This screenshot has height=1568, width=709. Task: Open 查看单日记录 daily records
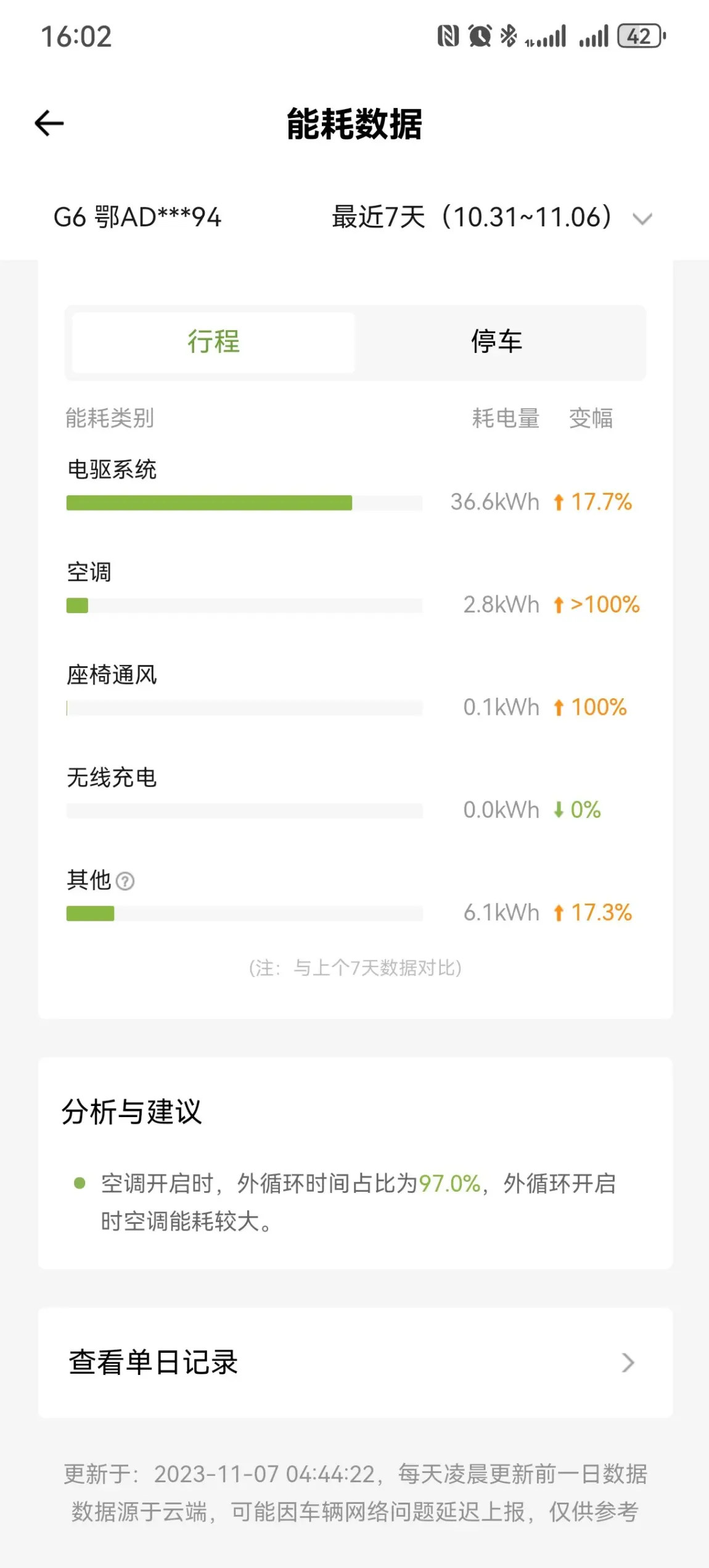tap(153, 1363)
